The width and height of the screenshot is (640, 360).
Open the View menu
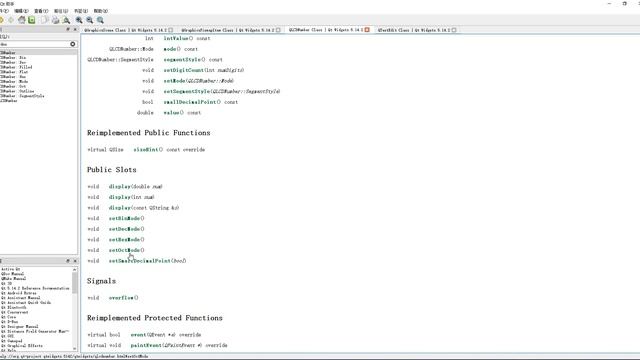(x=41, y=11)
